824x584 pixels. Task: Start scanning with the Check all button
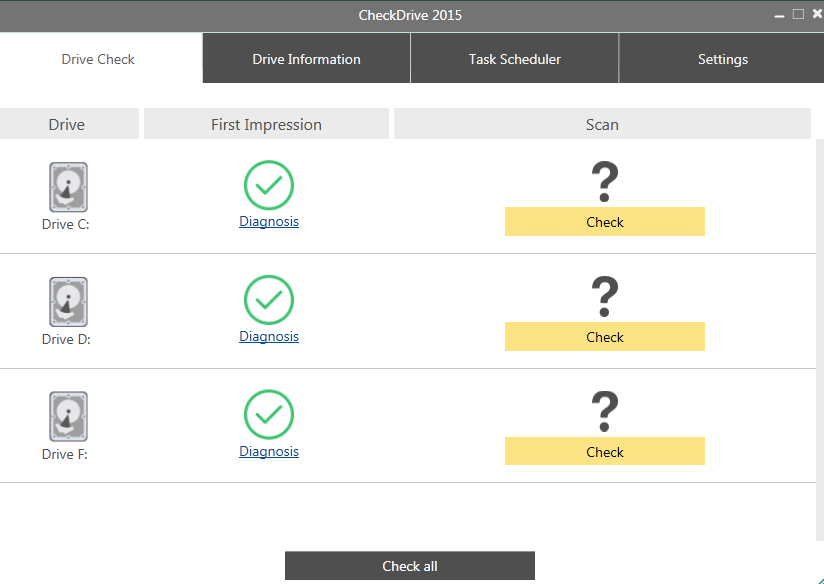pos(409,566)
